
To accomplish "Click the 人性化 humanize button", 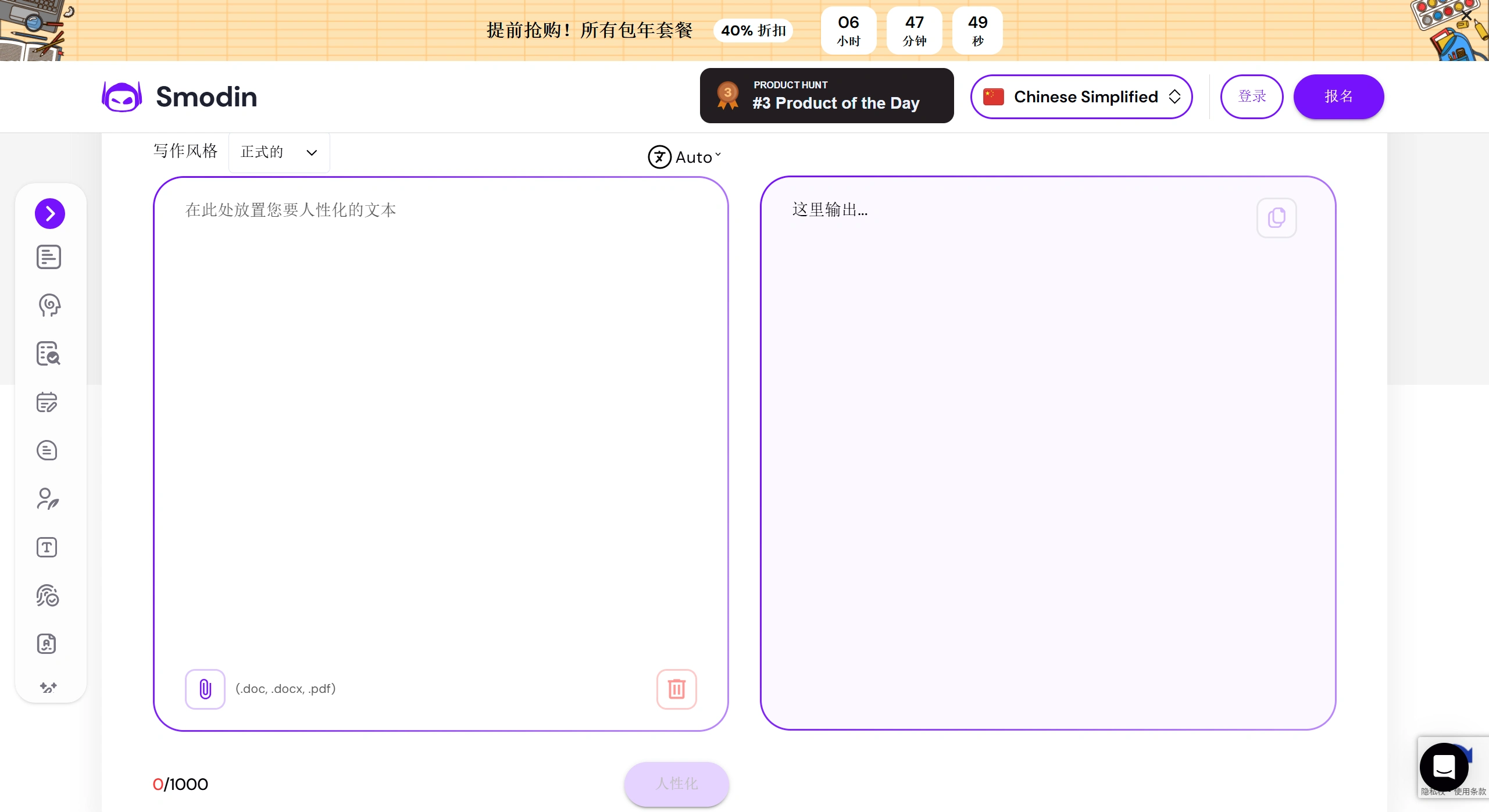I will 677,784.
